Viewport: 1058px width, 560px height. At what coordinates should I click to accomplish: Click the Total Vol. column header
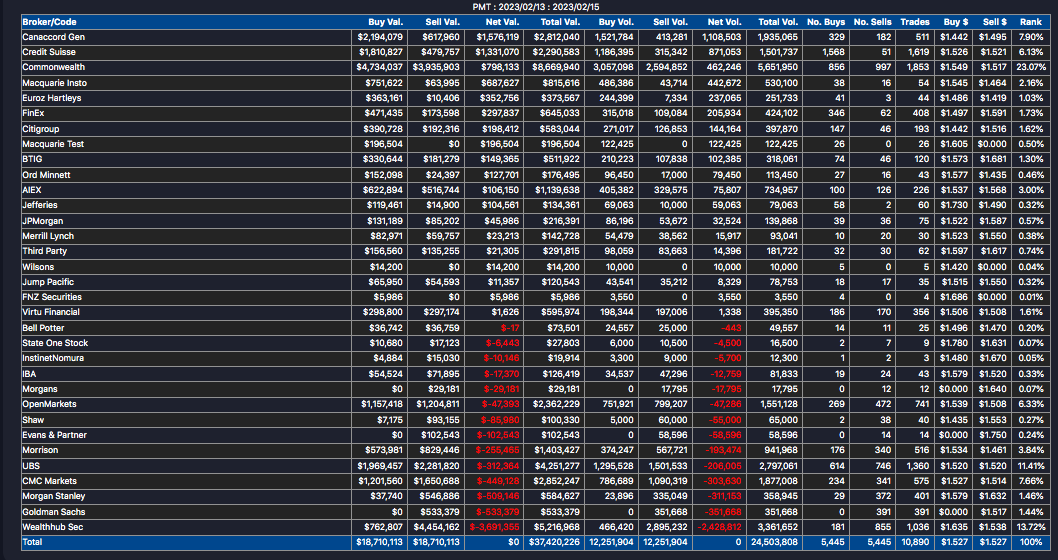(777, 22)
